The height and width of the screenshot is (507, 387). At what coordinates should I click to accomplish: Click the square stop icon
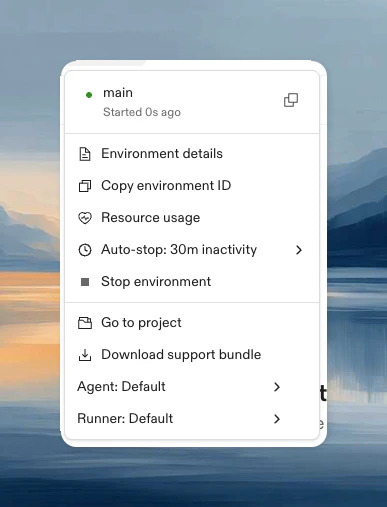pos(85,282)
